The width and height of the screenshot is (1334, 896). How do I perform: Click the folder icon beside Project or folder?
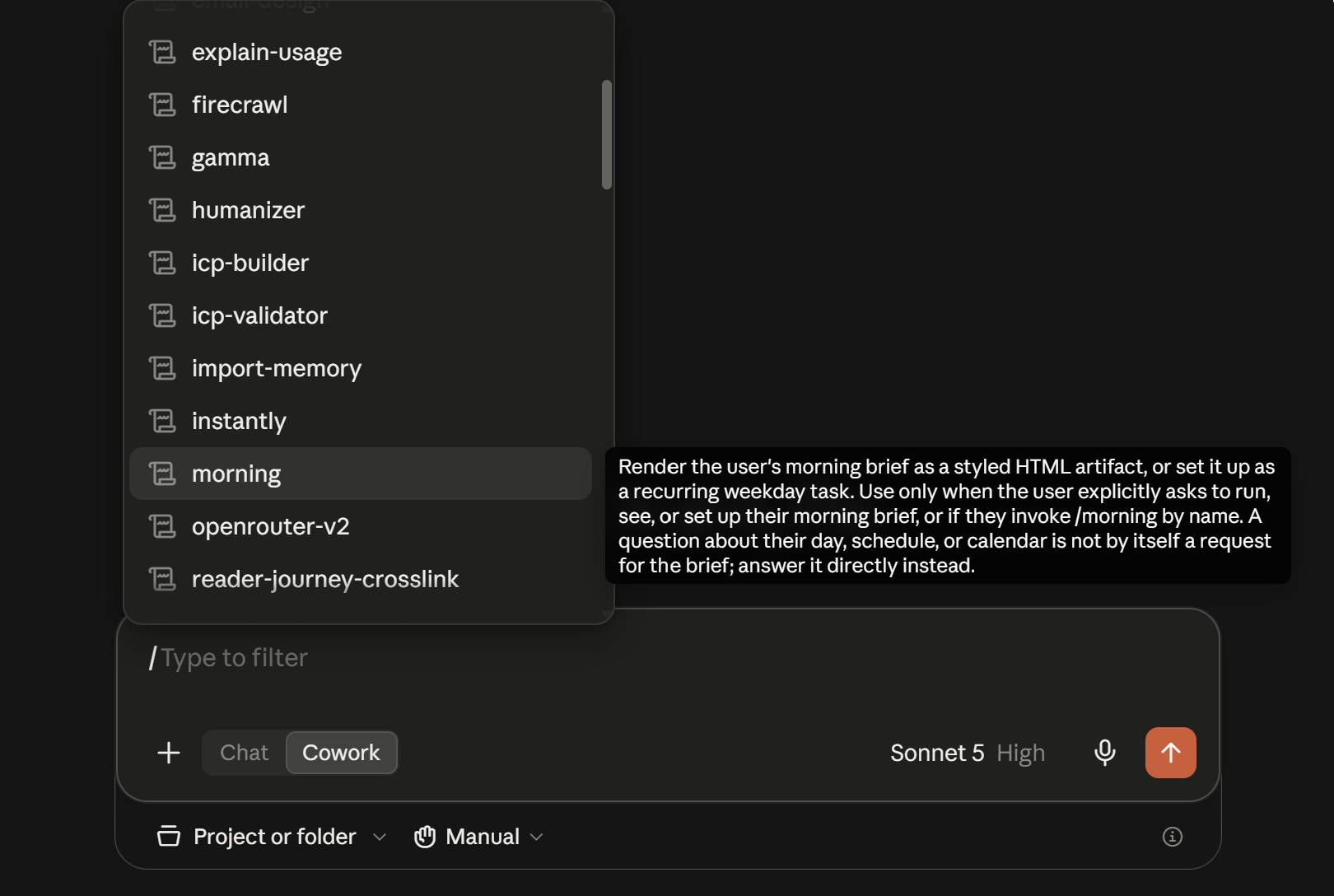[169, 837]
